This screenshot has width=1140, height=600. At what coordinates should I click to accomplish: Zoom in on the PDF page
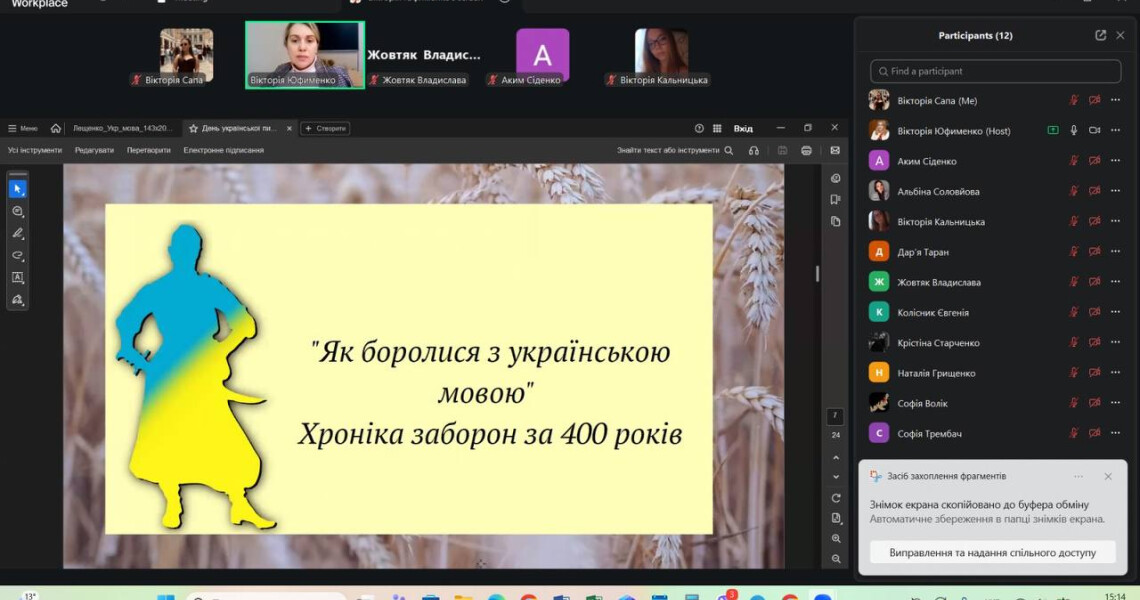[x=835, y=539]
